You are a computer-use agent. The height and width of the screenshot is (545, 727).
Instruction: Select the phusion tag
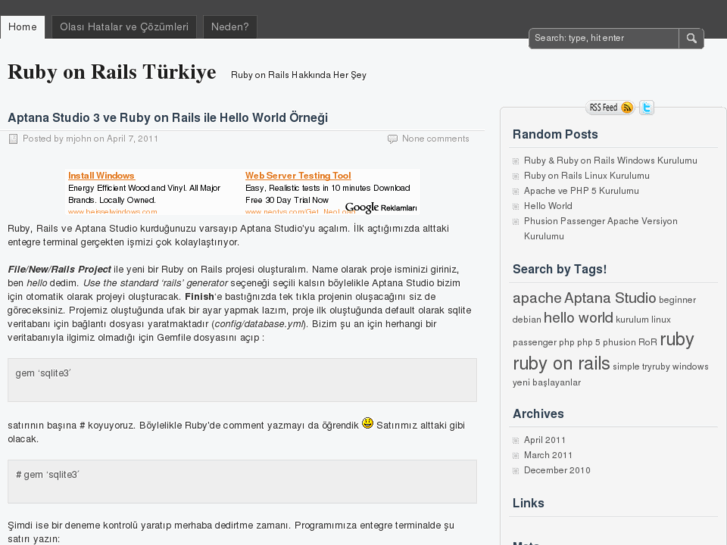[x=619, y=342]
